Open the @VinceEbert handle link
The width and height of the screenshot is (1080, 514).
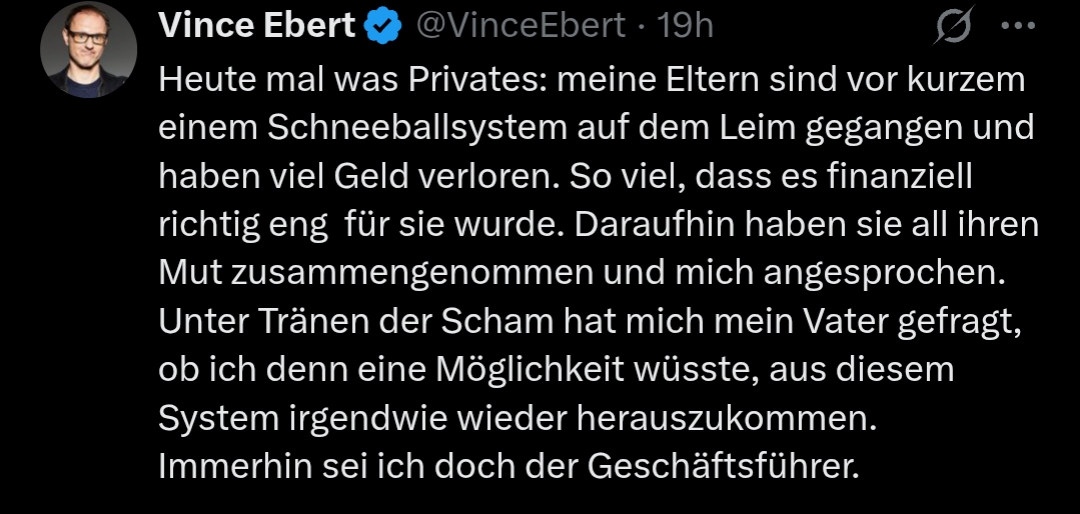pyautogui.click(x=520, y=27)
